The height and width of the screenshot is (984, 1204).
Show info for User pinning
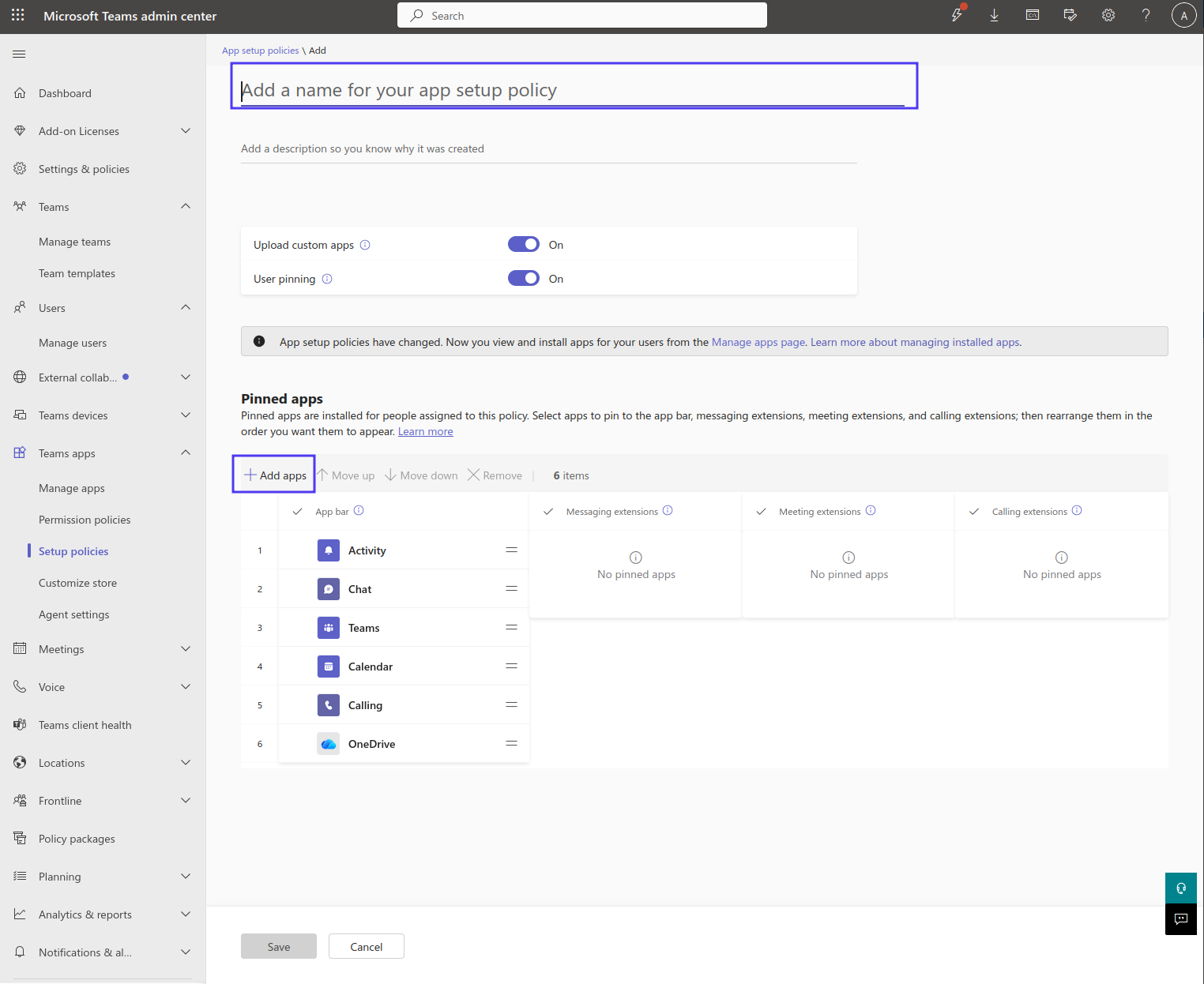coord(327,279)
